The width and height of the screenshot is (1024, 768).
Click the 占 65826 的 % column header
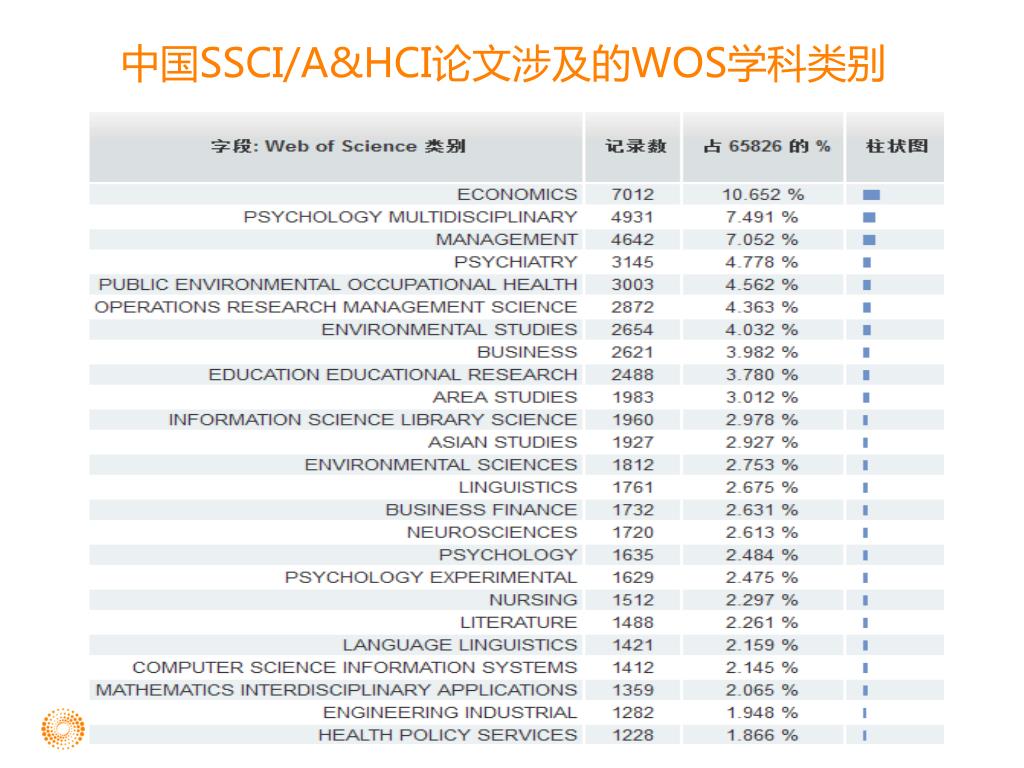766,146
